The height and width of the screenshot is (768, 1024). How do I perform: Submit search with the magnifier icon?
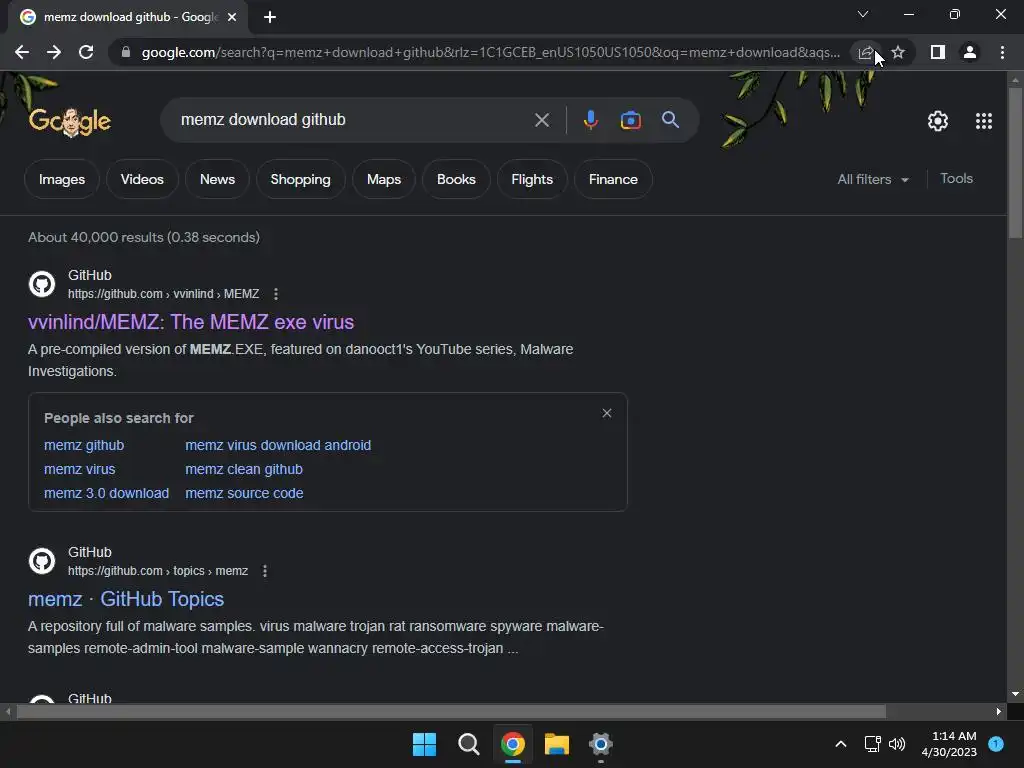coord(670,120)
